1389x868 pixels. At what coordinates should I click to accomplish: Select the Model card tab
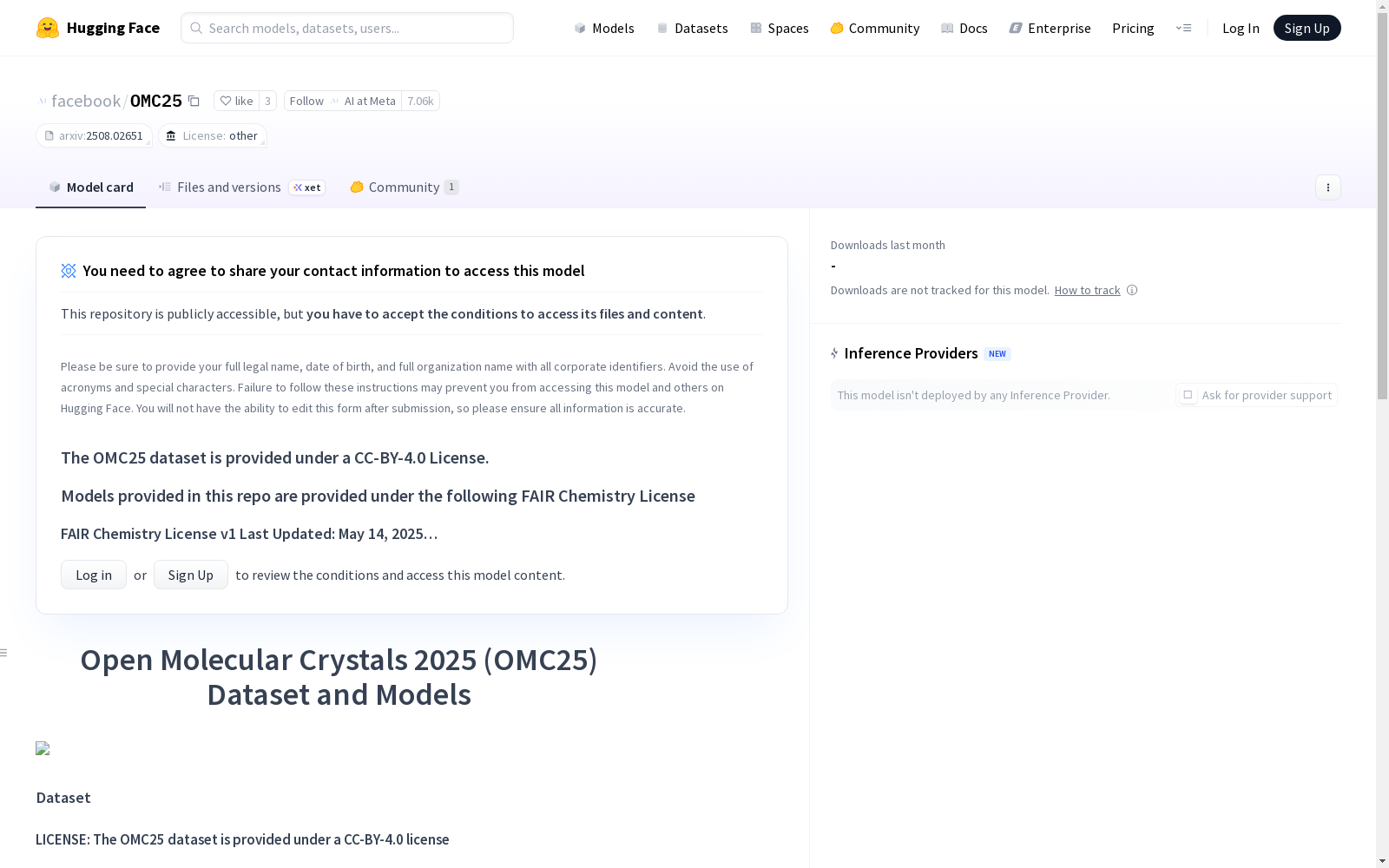90,187
